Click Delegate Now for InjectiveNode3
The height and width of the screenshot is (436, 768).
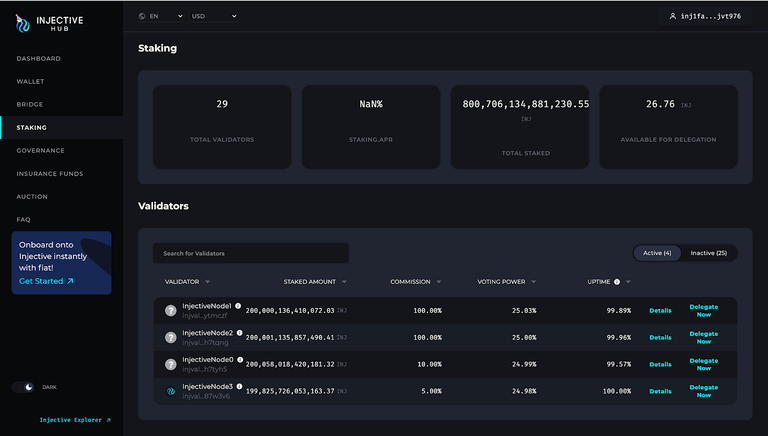[703, 391]
